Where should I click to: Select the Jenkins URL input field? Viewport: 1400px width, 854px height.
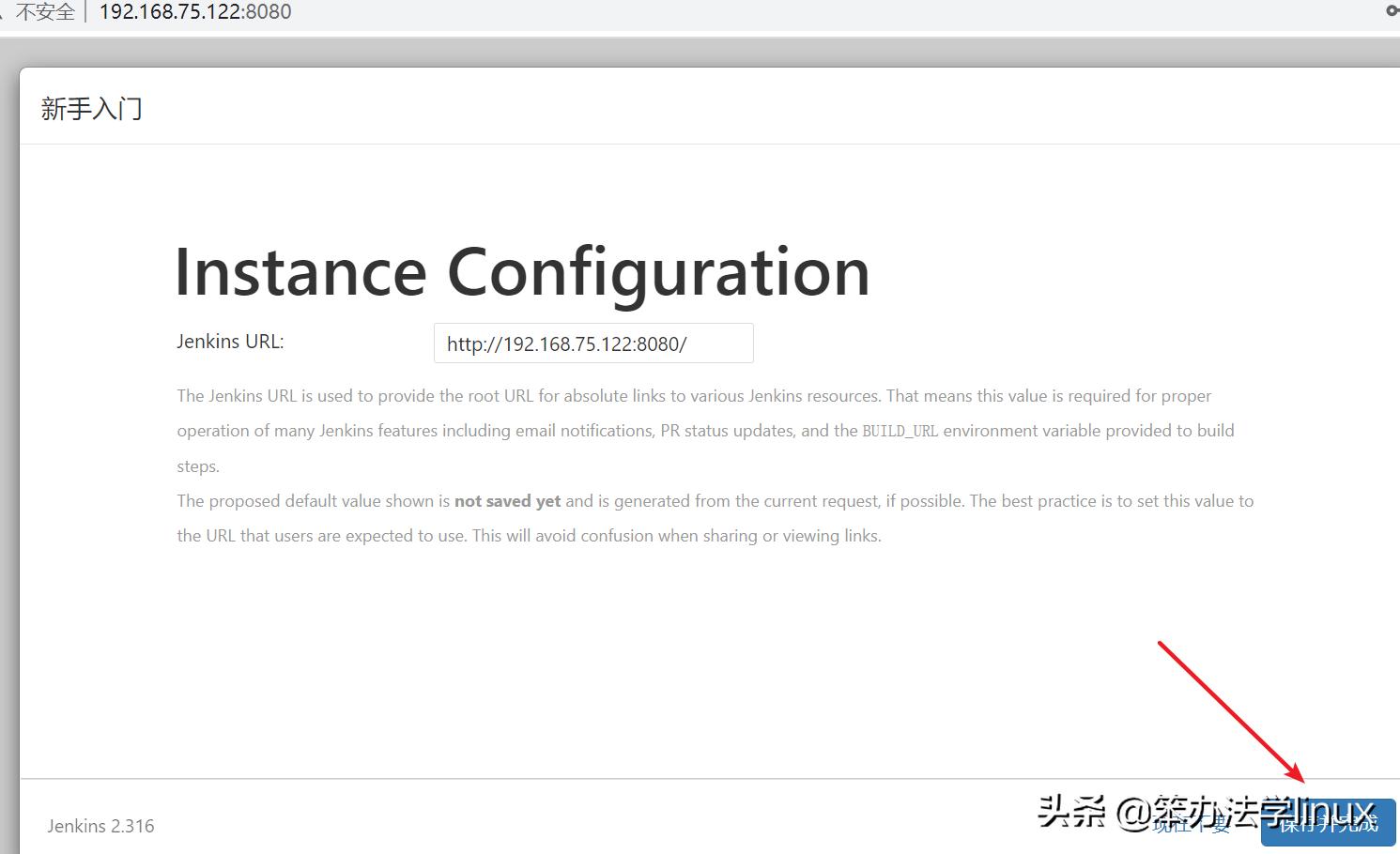(x=592, y=343)
